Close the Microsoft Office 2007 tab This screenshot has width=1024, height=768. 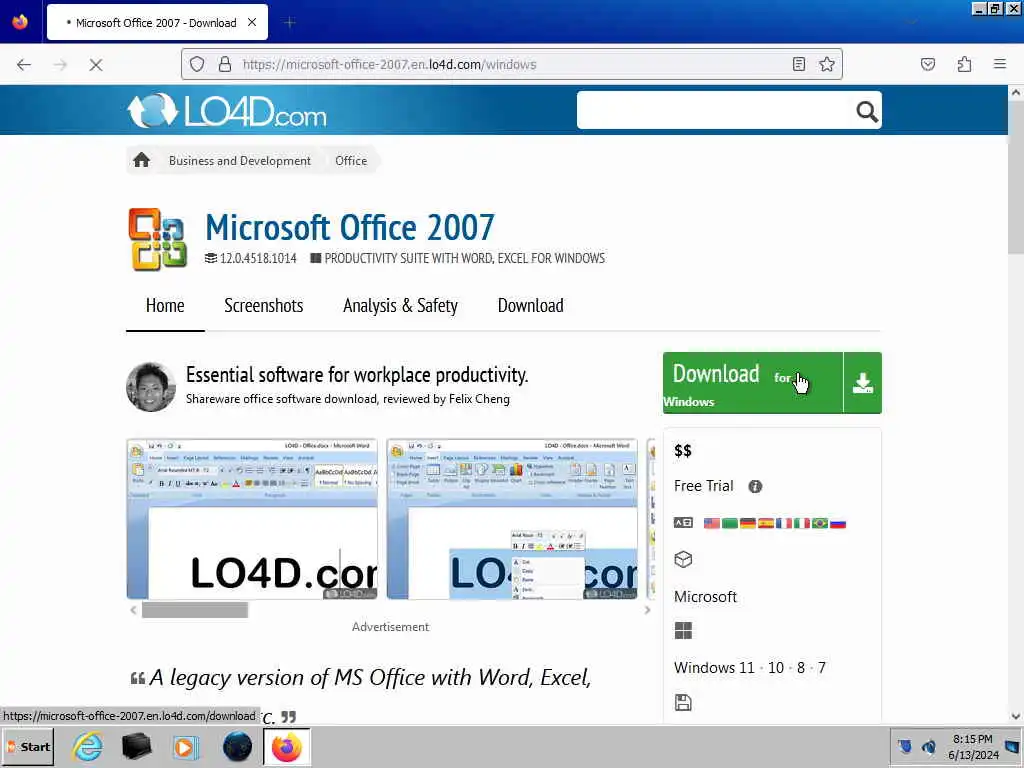252,22
